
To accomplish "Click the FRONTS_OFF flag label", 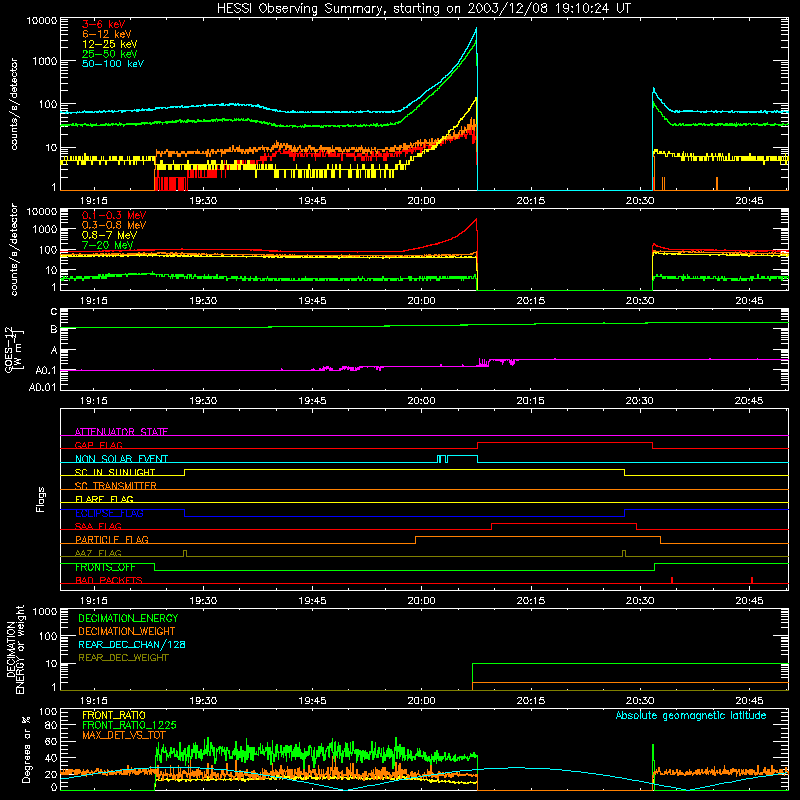I will [105, 567].
